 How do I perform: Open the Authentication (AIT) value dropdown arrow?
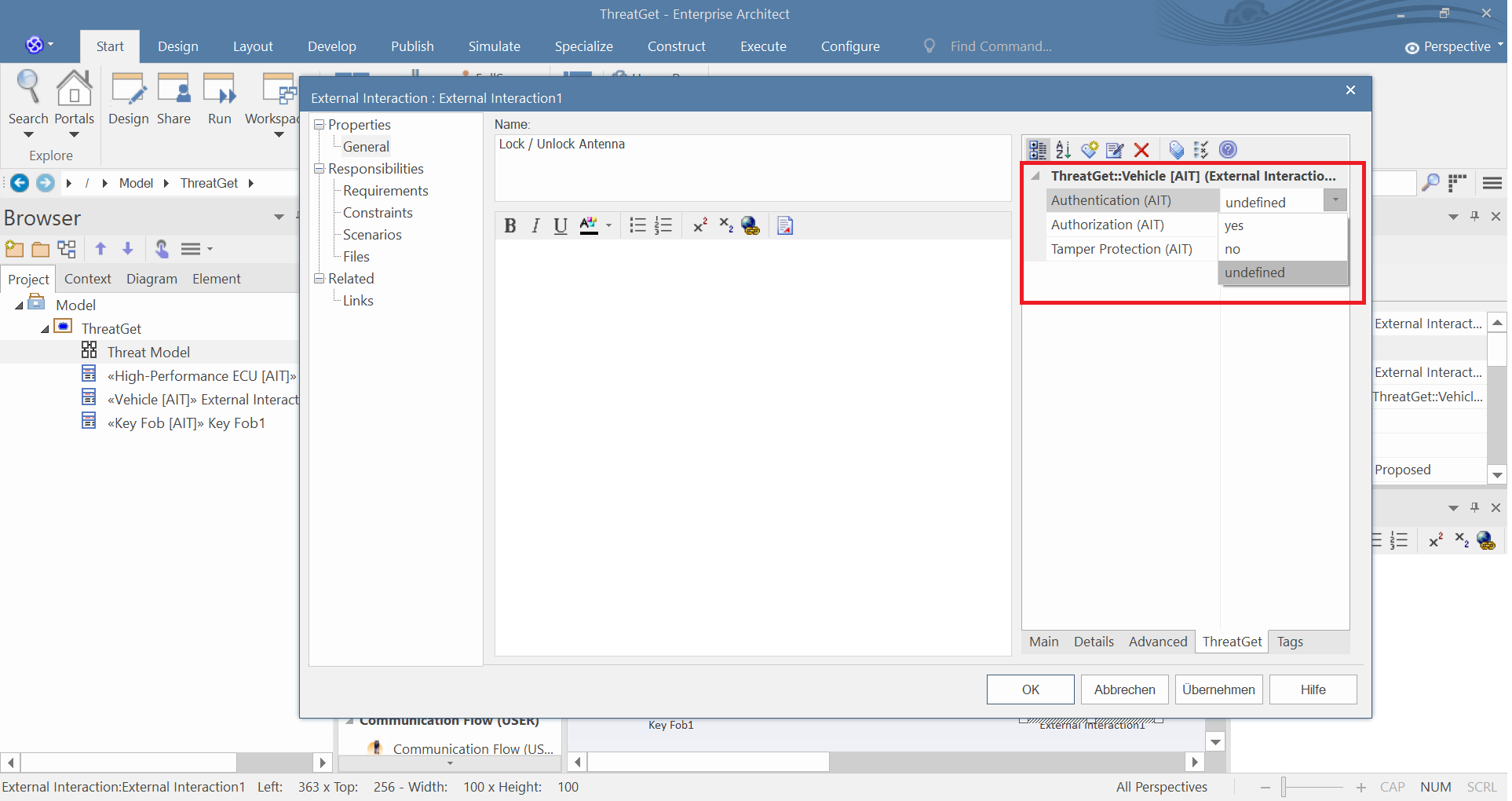(x=1335, y=200)
